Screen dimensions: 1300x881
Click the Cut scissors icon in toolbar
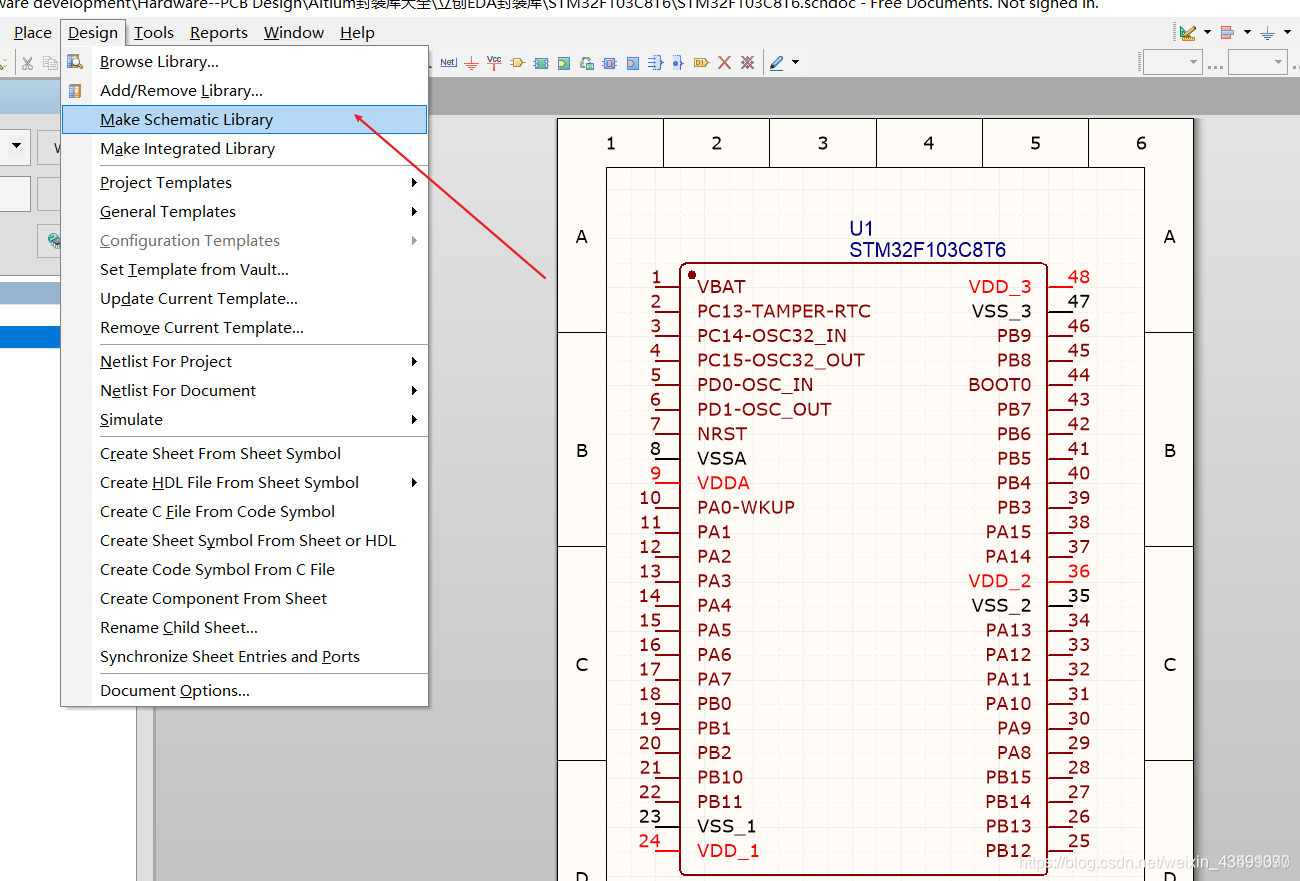[x=27, y=62]
